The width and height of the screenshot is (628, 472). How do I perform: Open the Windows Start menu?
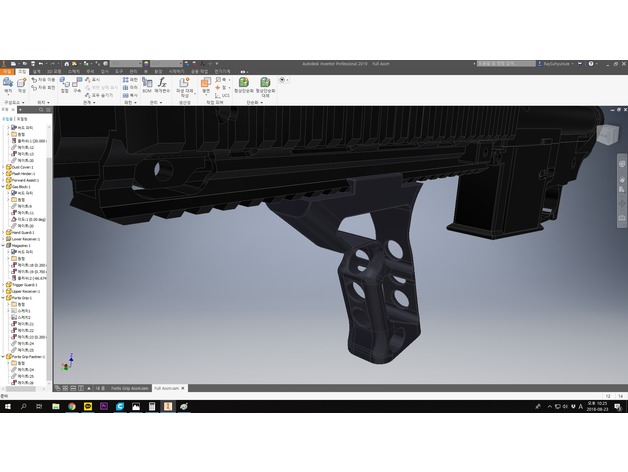pos(8,407)
